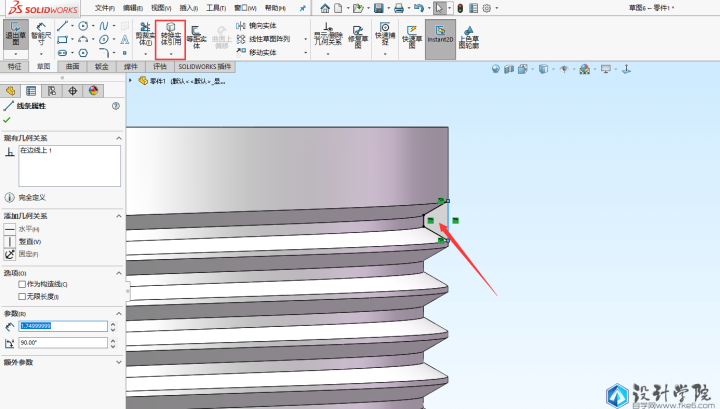720x409 pixels.
Task: Collapse the 添加几何关系 section
Action: [118, 216]
